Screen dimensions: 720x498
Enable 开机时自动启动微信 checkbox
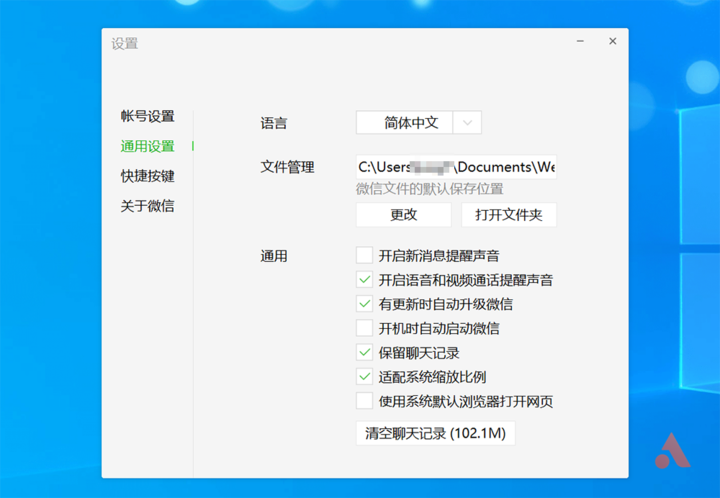[364, 328]
